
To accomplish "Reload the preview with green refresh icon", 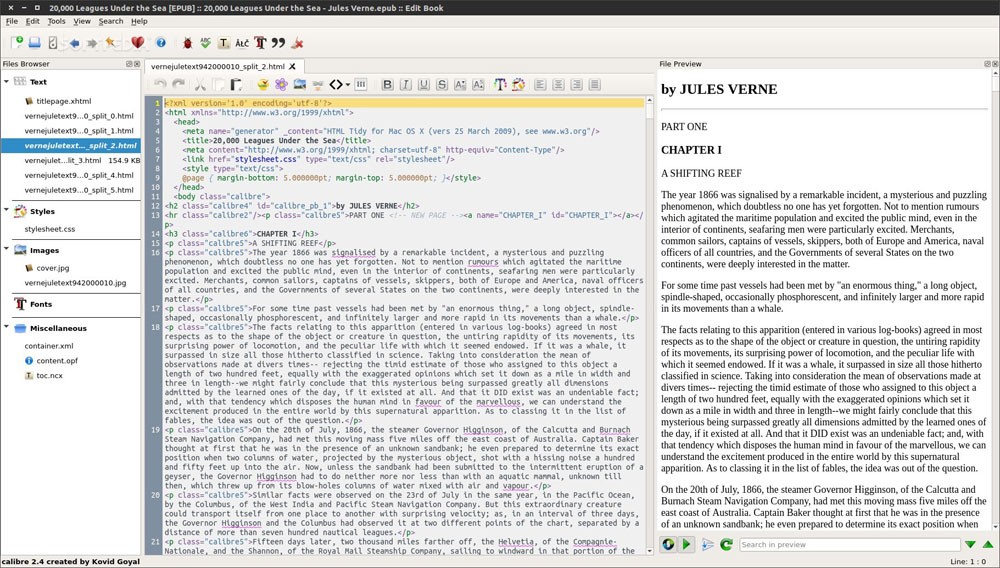I will coord(726,545).
